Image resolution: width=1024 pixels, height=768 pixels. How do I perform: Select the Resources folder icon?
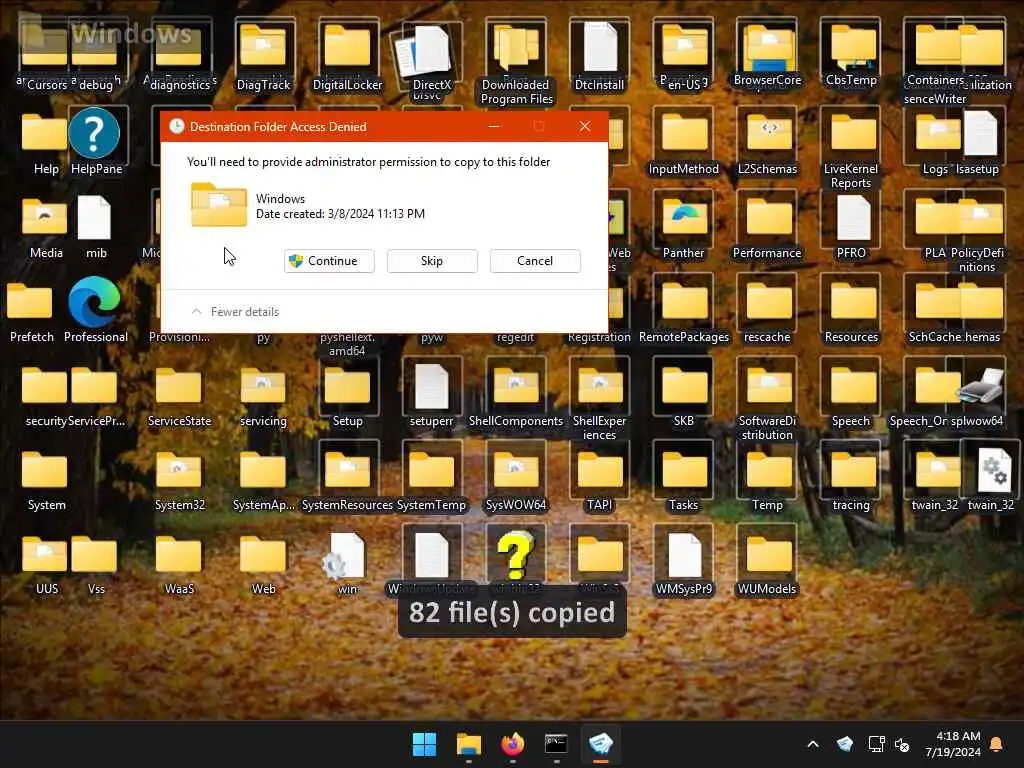coord(852,302)
